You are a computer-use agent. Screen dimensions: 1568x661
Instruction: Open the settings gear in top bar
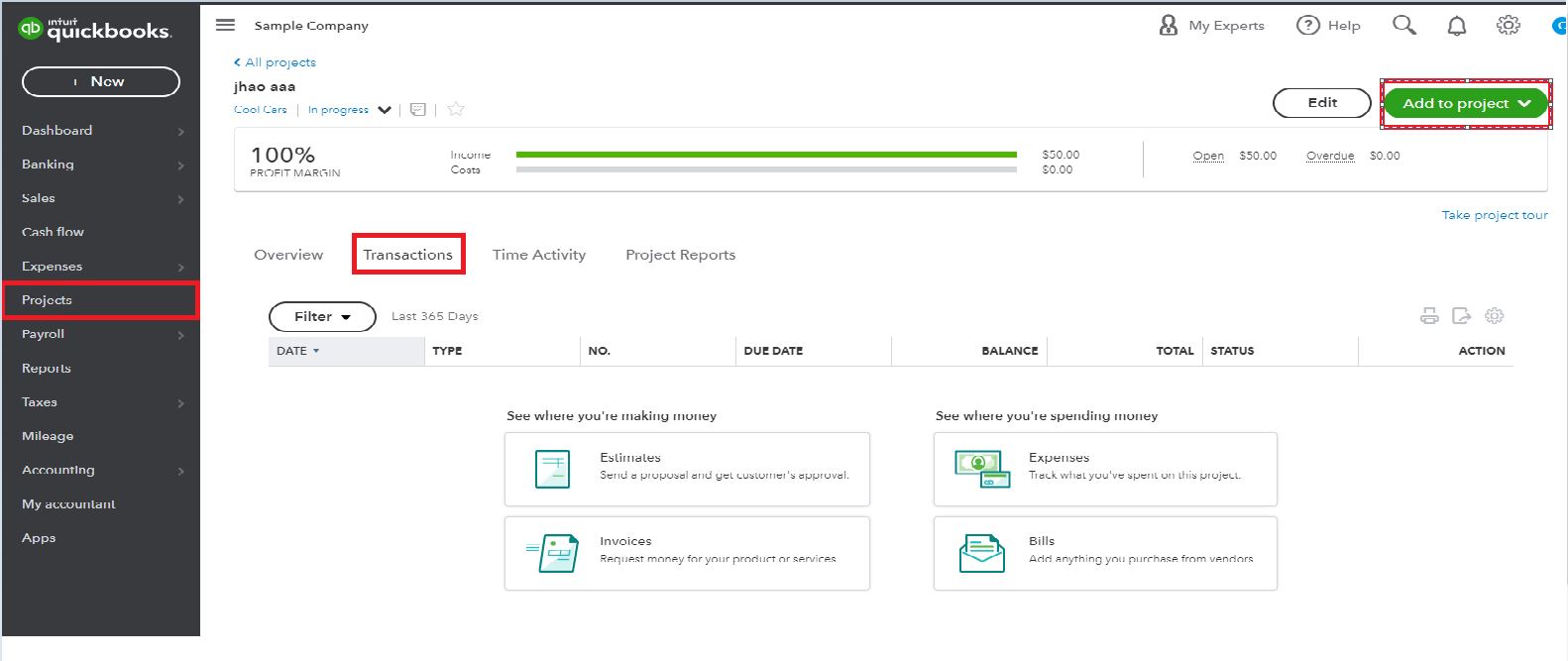[x=1508, y=25]
